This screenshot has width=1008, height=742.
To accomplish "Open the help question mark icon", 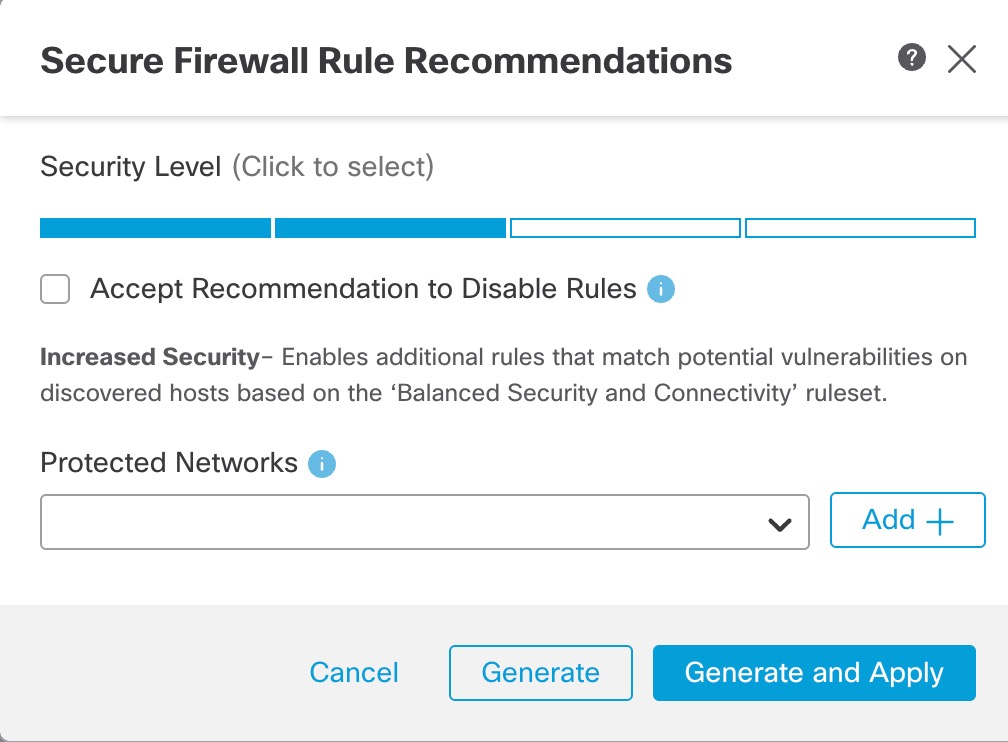I will pos(911,59).
